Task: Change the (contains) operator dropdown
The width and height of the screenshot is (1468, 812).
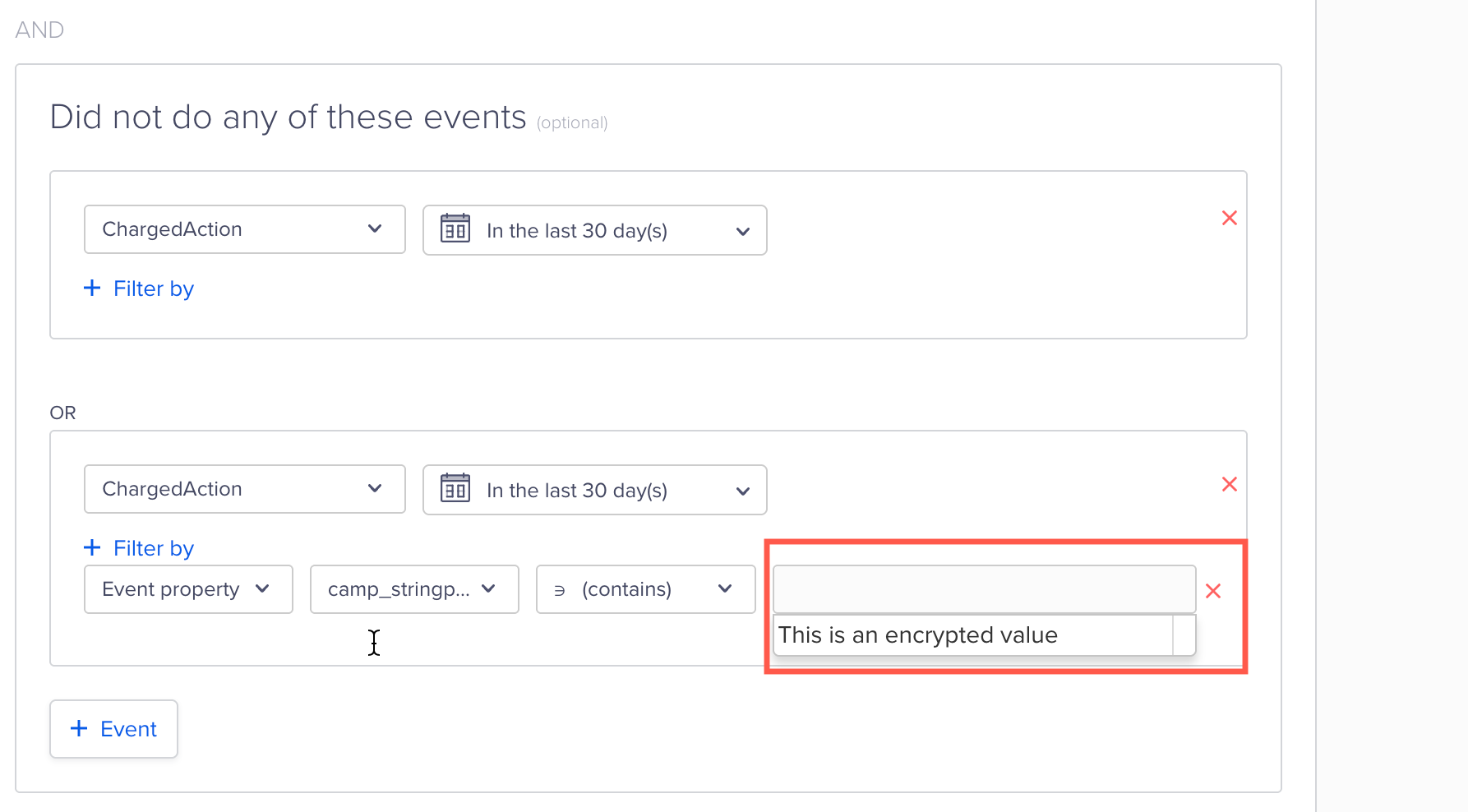Action: [645, 589]
